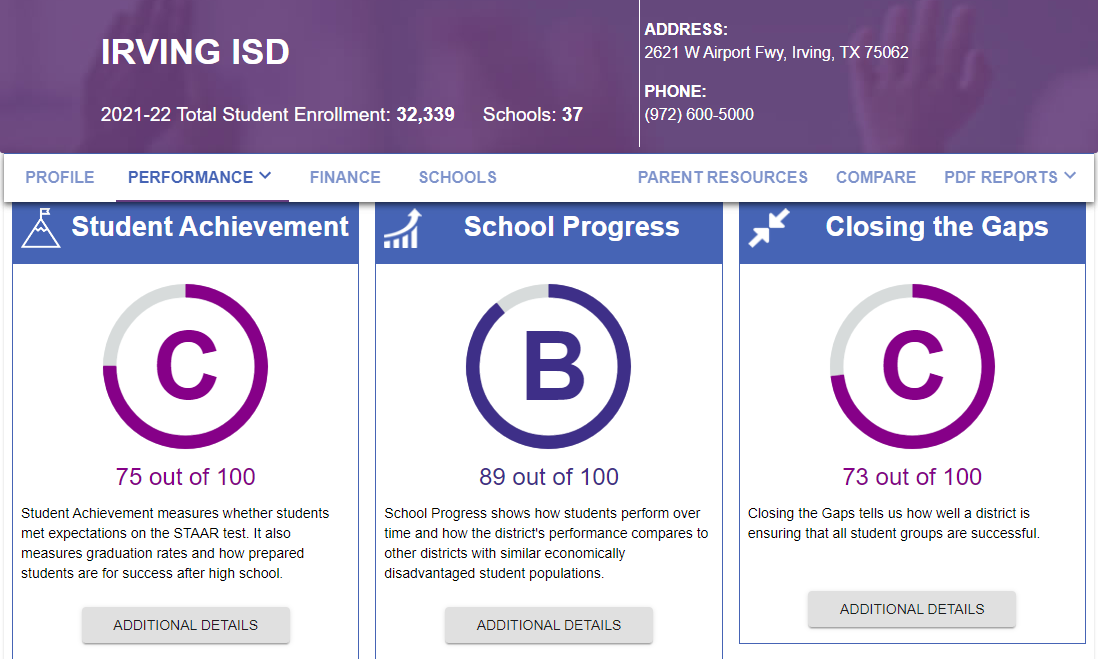Expand the PDF REPORTS chevron arrow

click(x=1069, y=176)
